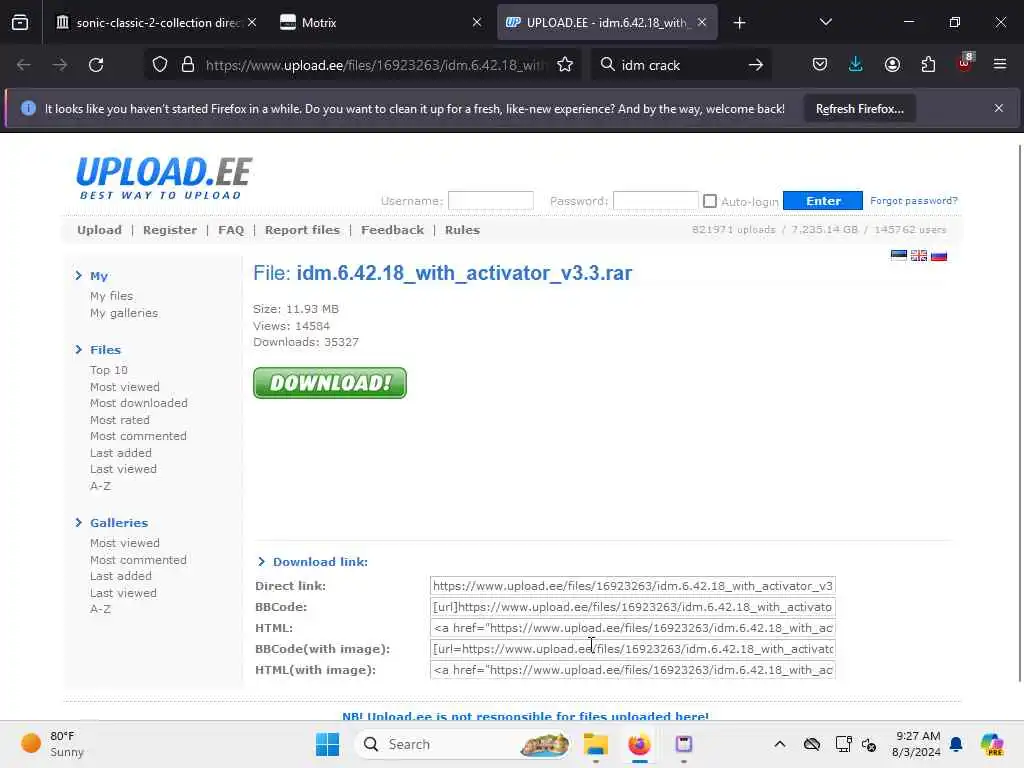Open the Rules menu item
1024x768 pixels.
click(x=462, y=230)
